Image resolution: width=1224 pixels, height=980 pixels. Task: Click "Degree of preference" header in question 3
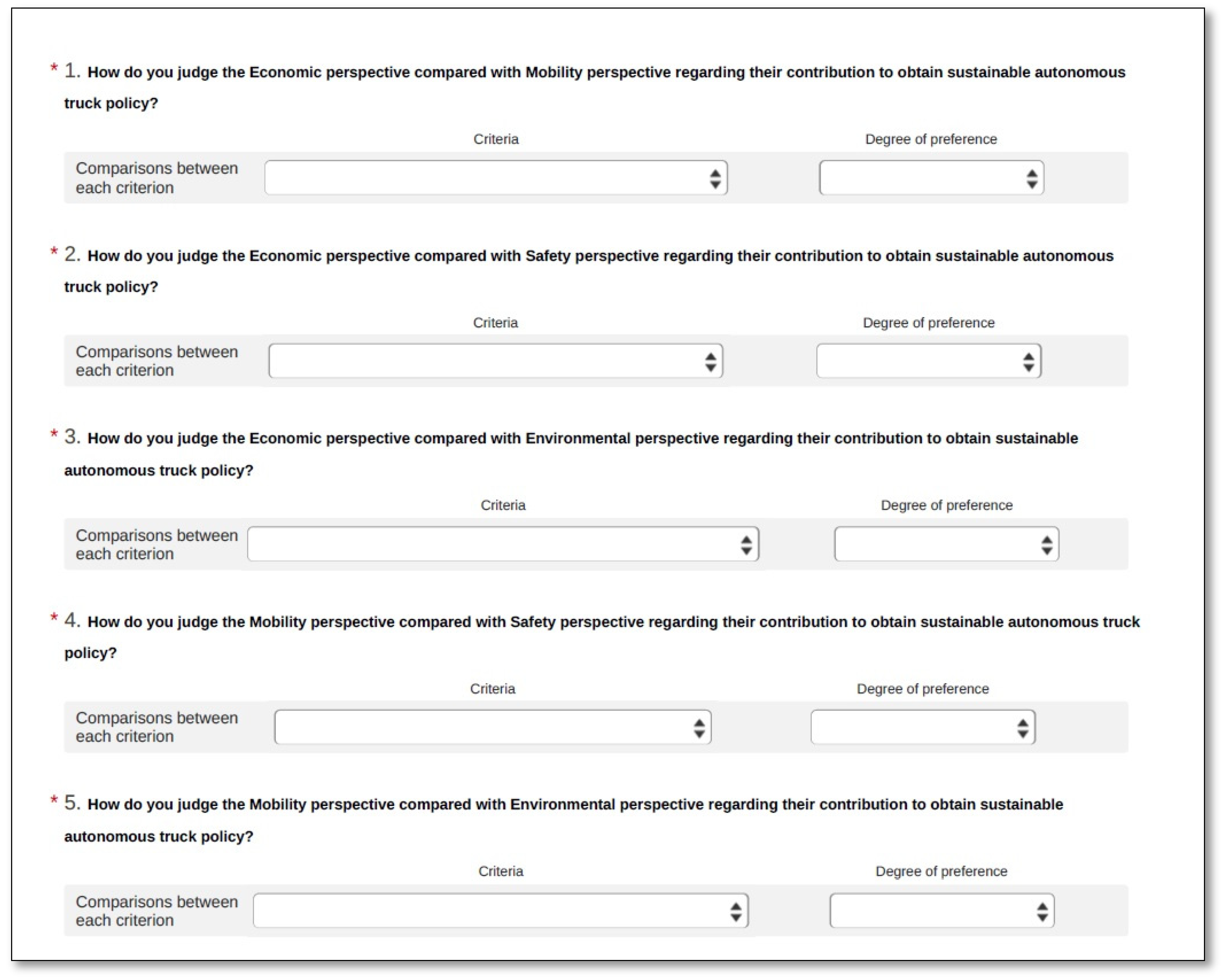946,505
